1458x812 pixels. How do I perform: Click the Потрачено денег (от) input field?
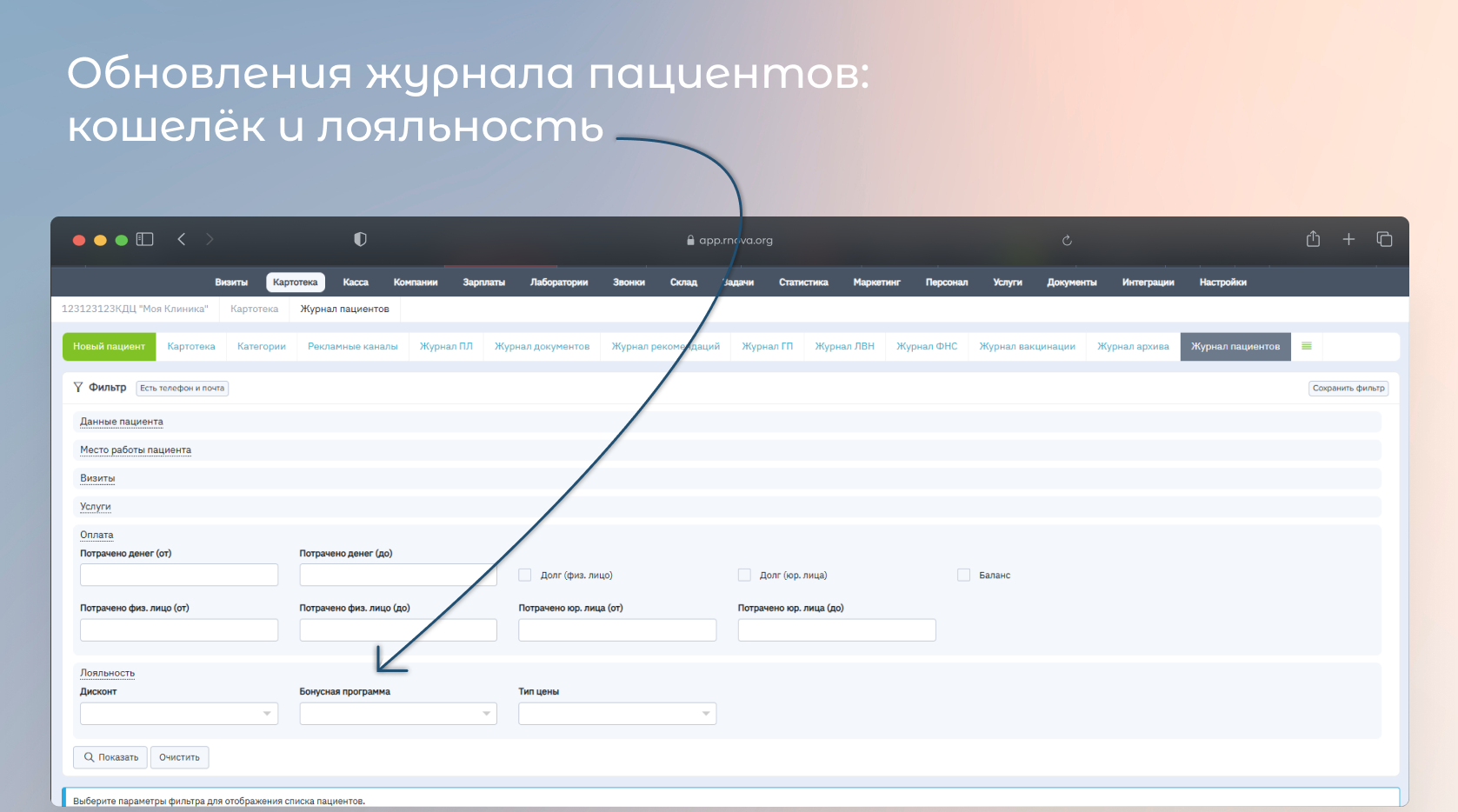click(x=179, y=575)
